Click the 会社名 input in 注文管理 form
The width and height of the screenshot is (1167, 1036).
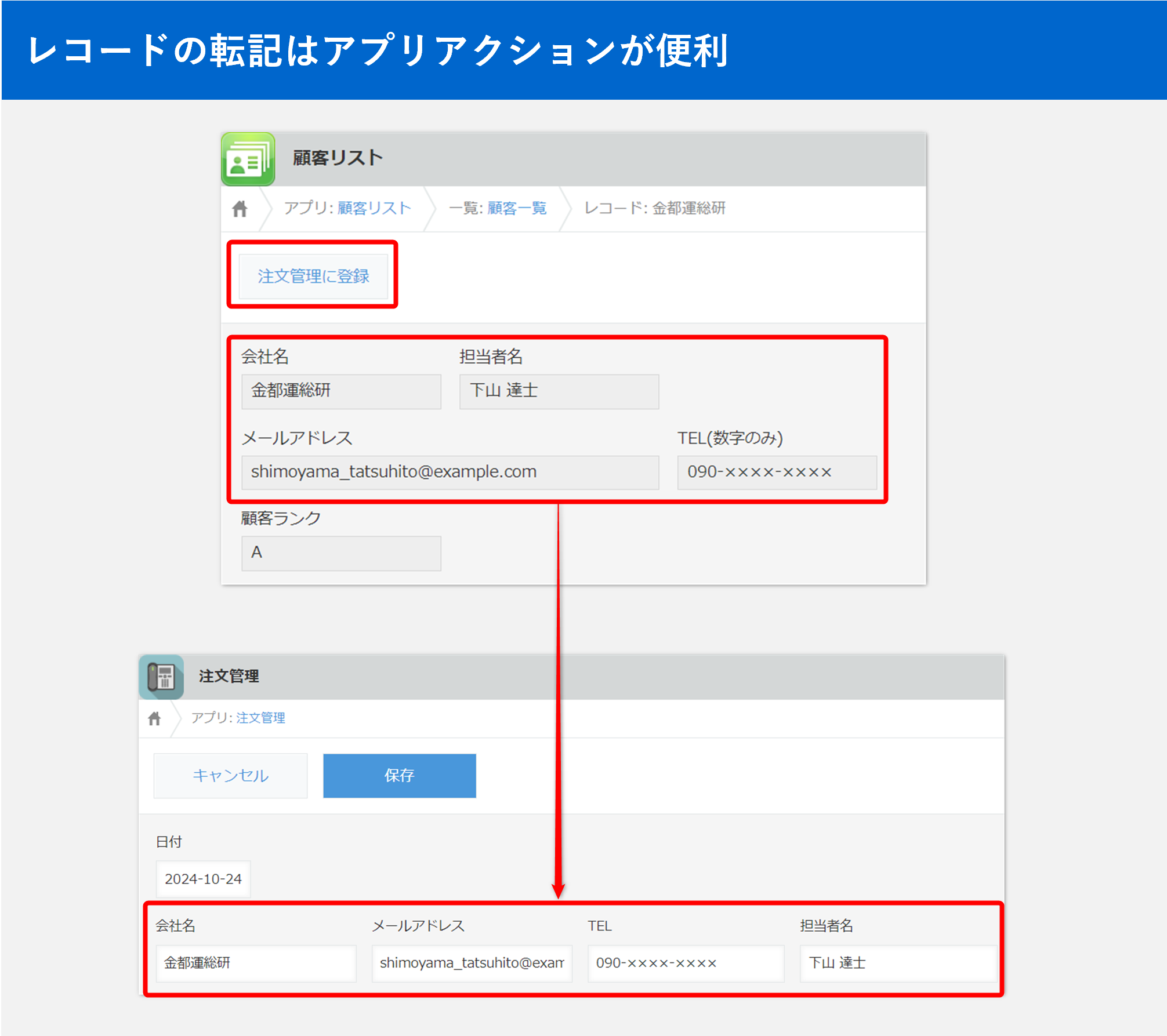256,963
